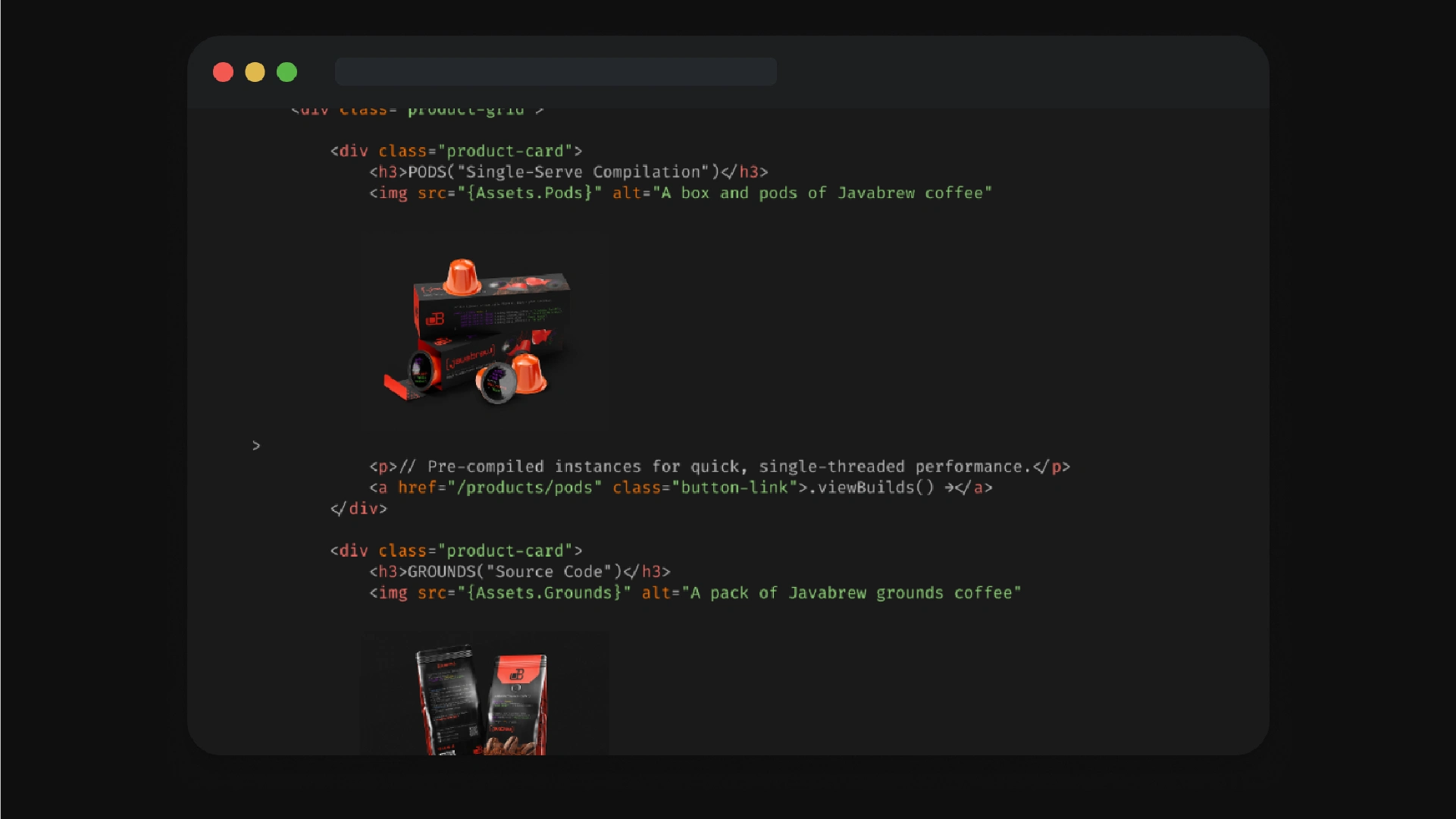Click the orange pod atop the box

(461, 277)
